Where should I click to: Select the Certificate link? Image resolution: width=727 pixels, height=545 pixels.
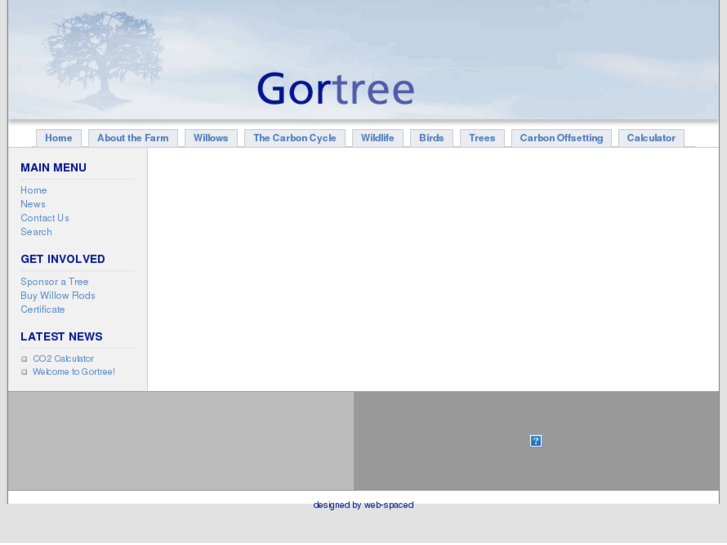click(42, 309)
